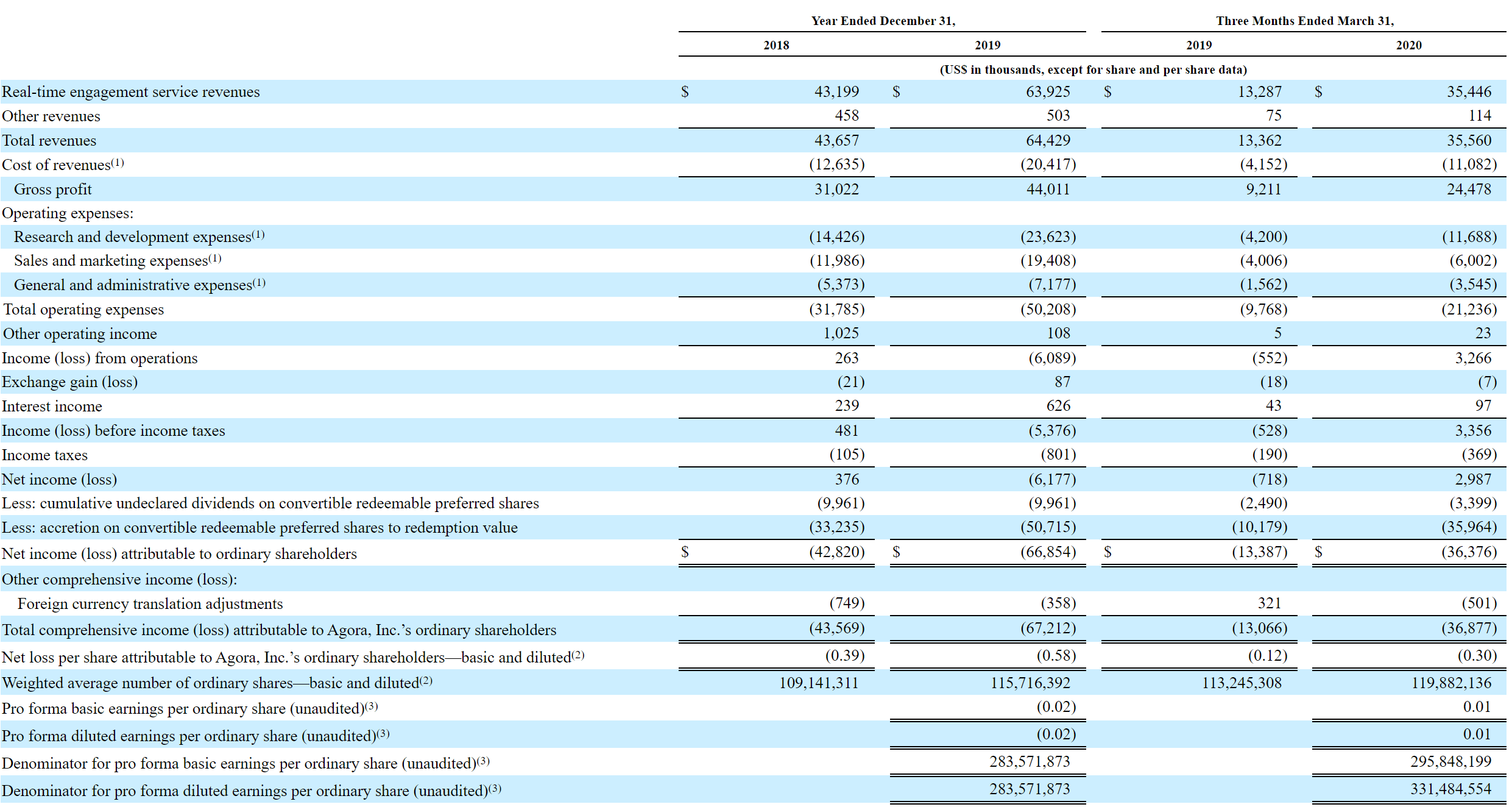The image size is (1512, 807).
Task: Select the Year Ended December 31 header
Action: [883, 21]
